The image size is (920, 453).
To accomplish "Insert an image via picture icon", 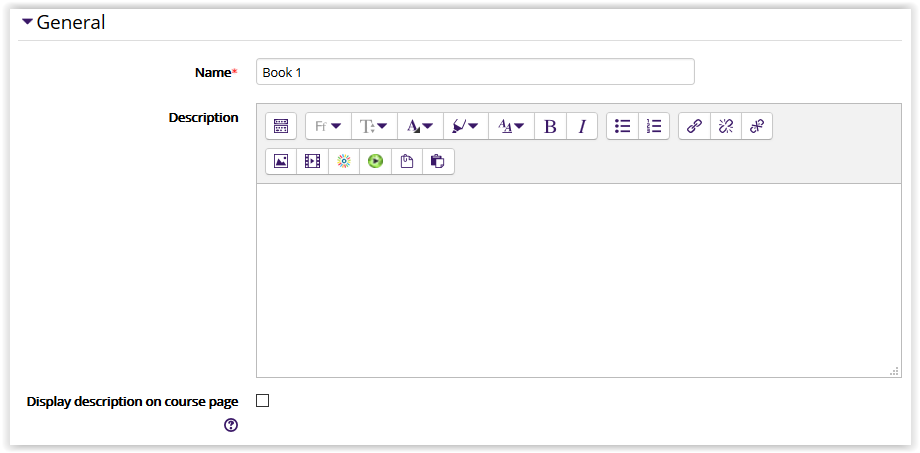I will [281, 161].
